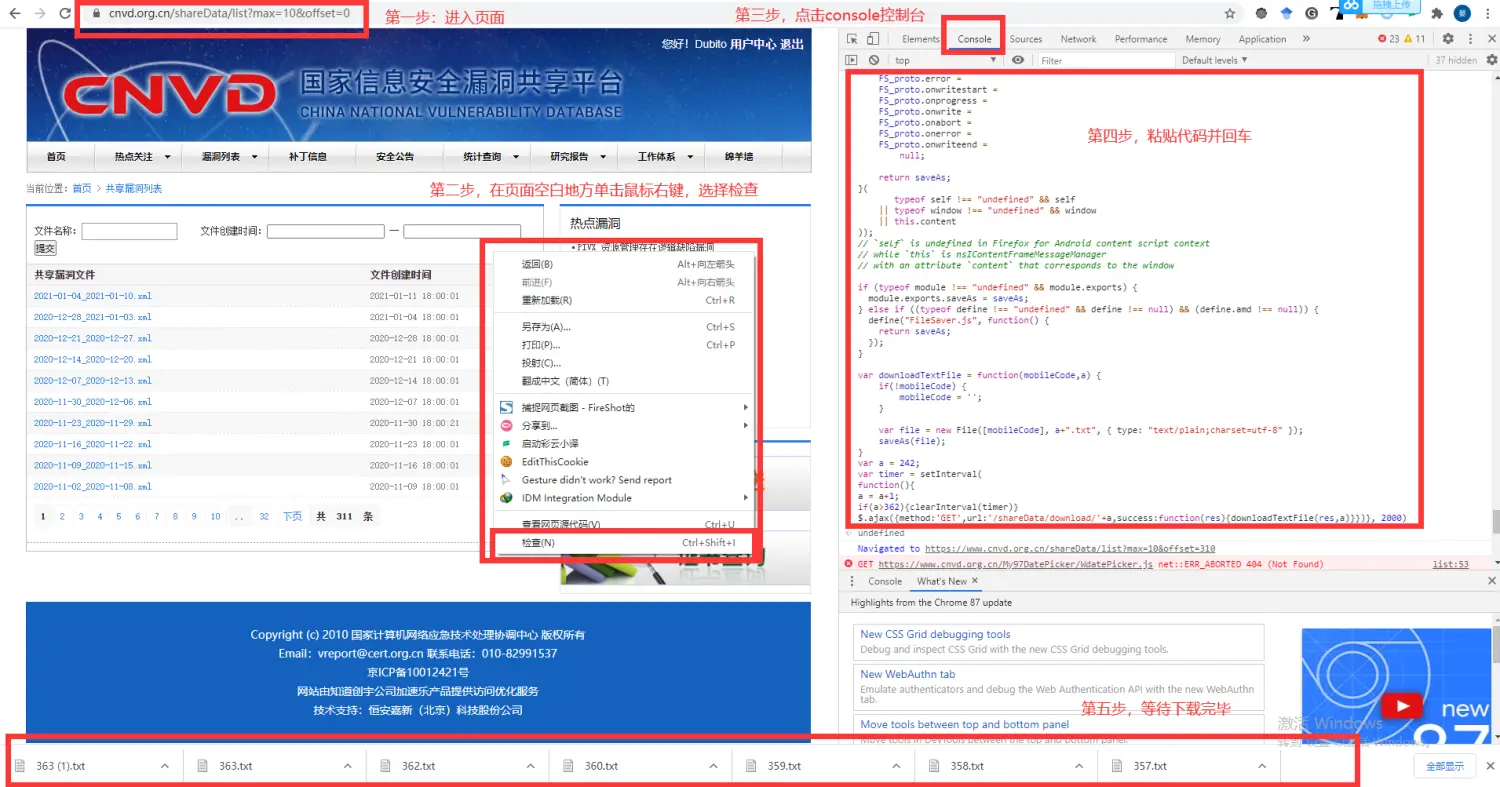Reload the page with the refresh icon
Image resolution: width=1500 pixels, height=787 pixels.
65,14
